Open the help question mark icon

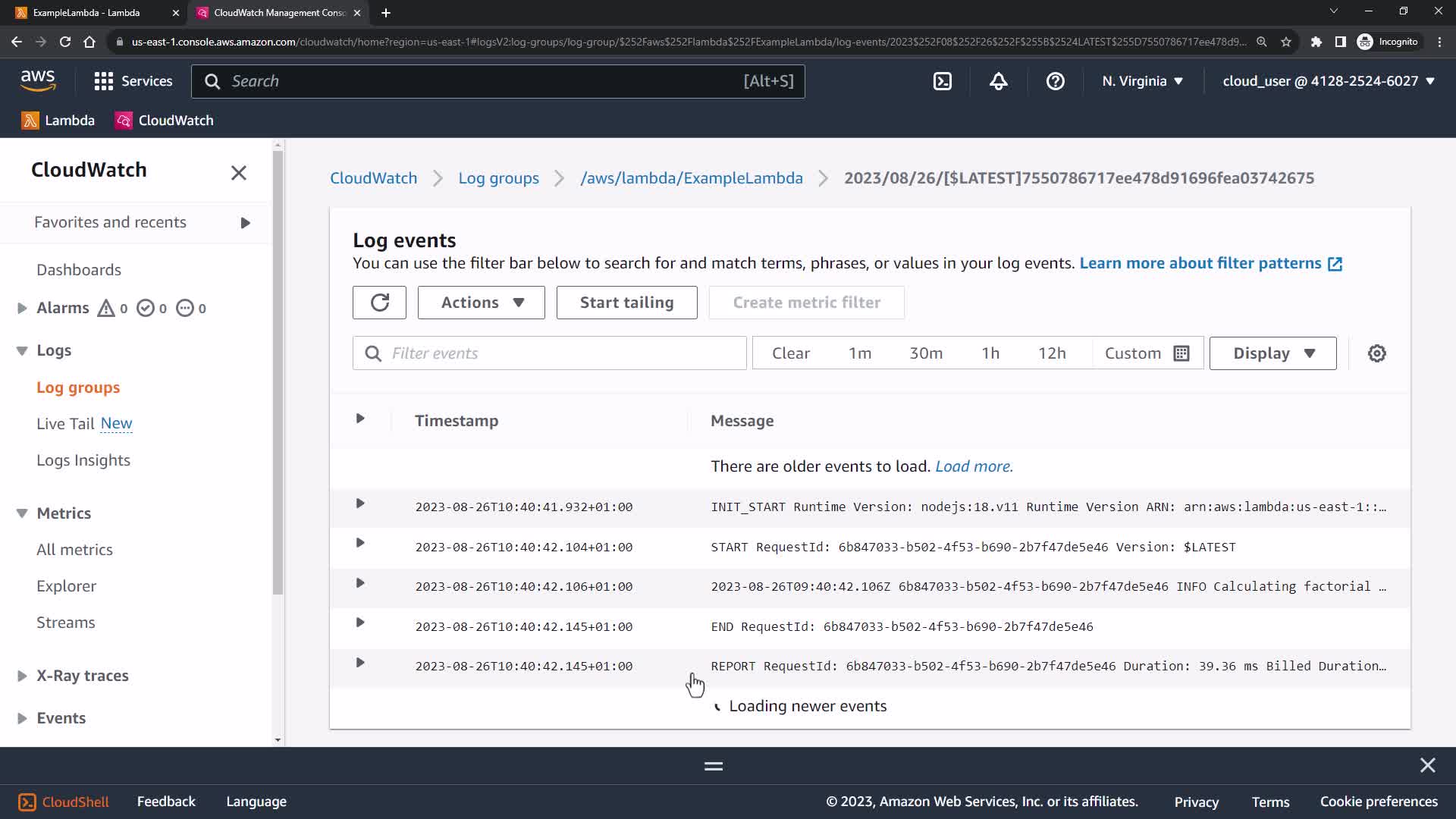click(1055, 81)
